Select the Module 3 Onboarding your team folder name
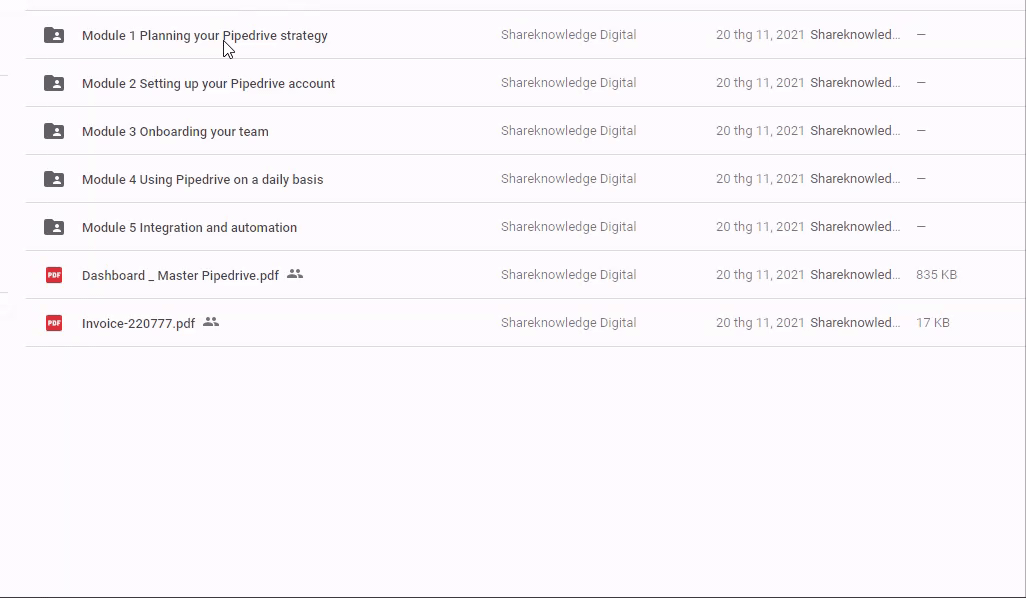The height and width of the screenshot is (598, 1026). (175, 132)
